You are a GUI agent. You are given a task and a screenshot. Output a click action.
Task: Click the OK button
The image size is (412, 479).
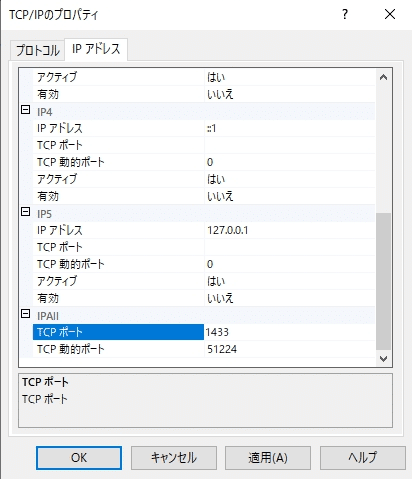[x=79, y=458]
